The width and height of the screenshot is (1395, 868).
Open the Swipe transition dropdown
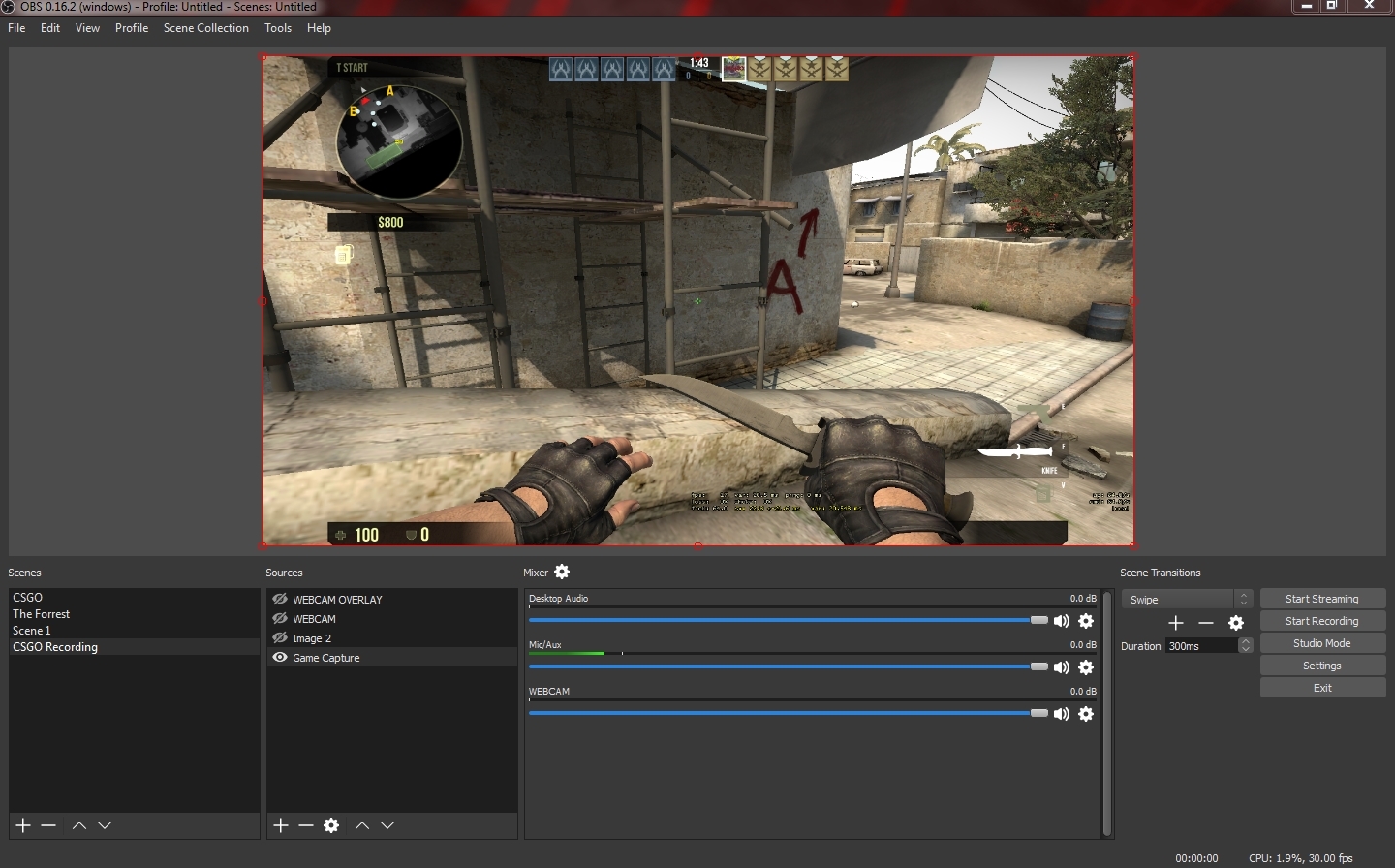coord(1188,600)
